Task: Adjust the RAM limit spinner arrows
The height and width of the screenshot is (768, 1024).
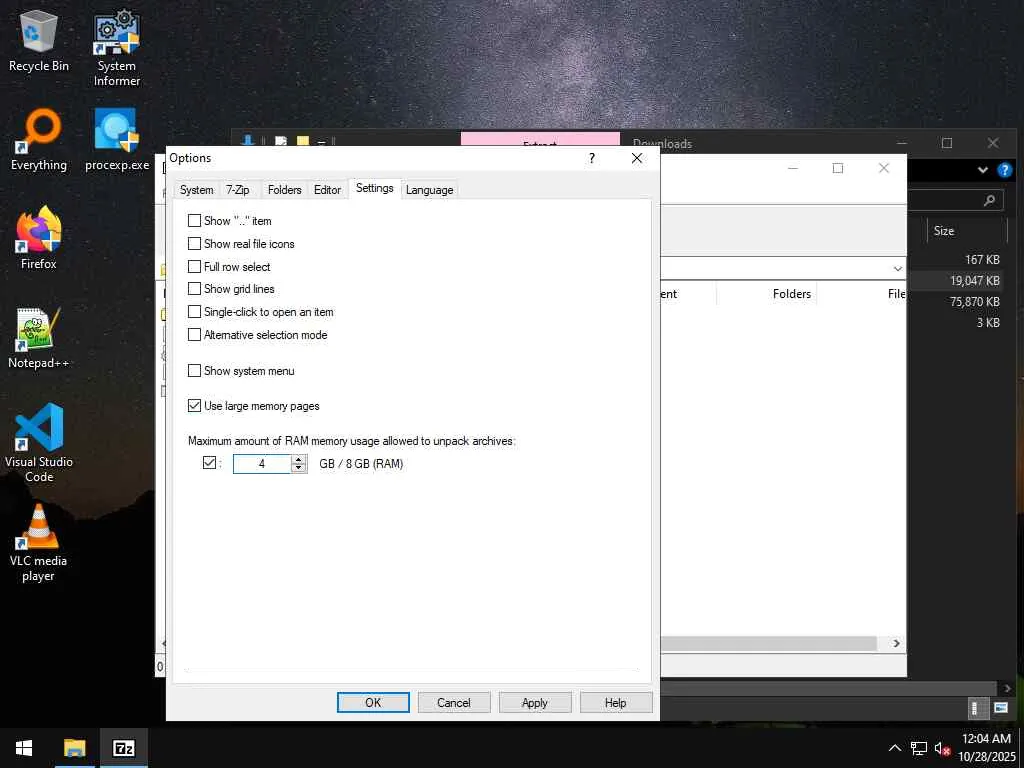Action: click(299, 464)
